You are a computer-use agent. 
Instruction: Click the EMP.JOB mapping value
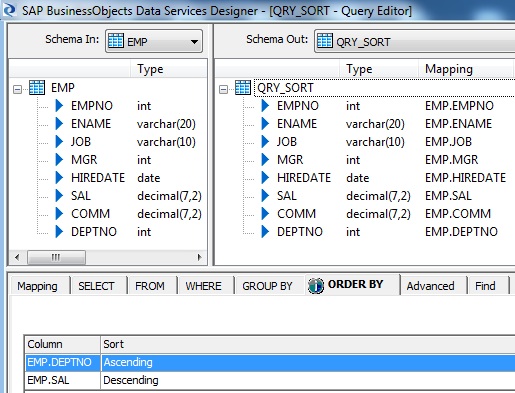tap(448, 142)
